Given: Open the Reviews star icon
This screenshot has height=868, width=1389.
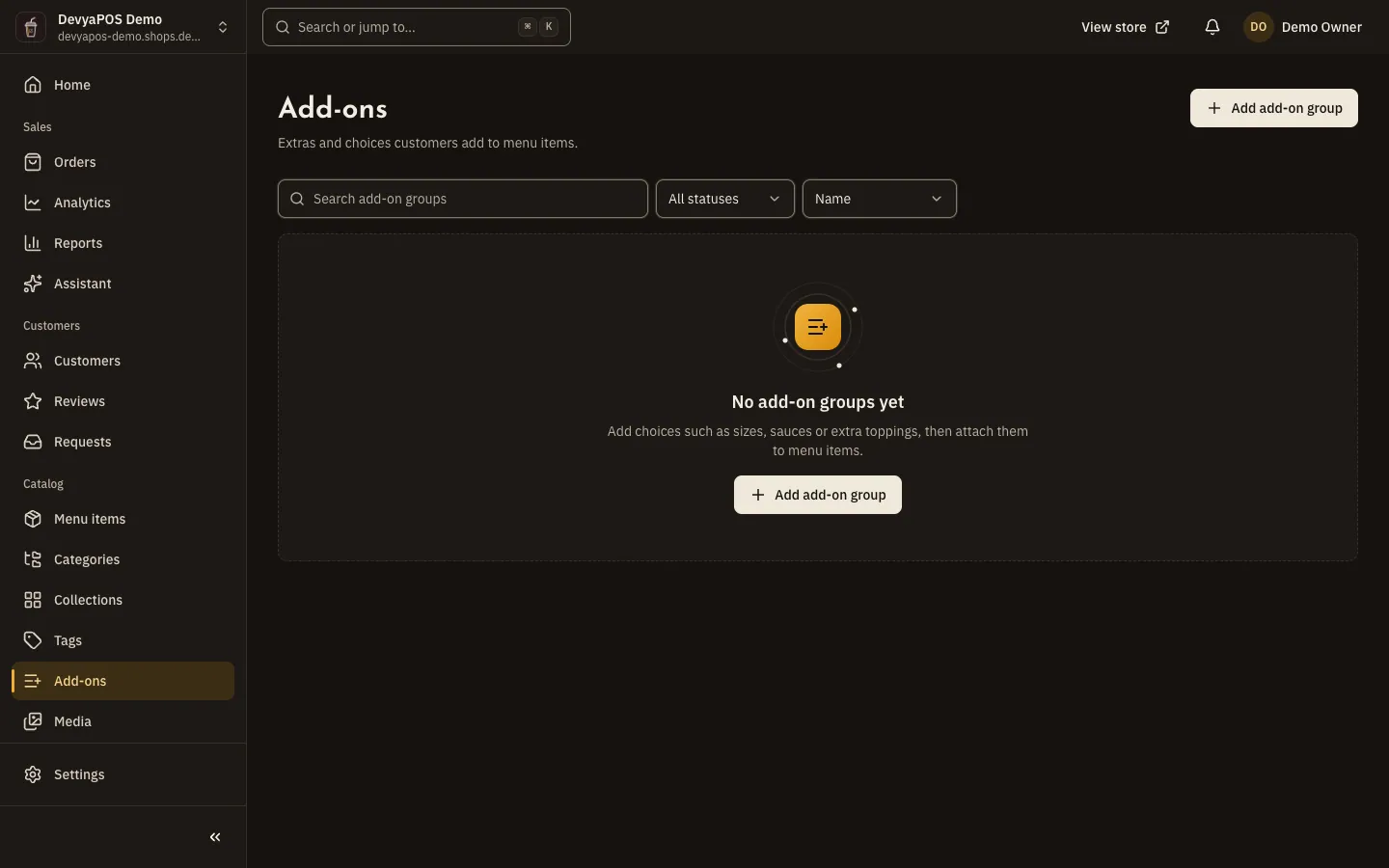Looking at the screenshot, I should 33,401.
